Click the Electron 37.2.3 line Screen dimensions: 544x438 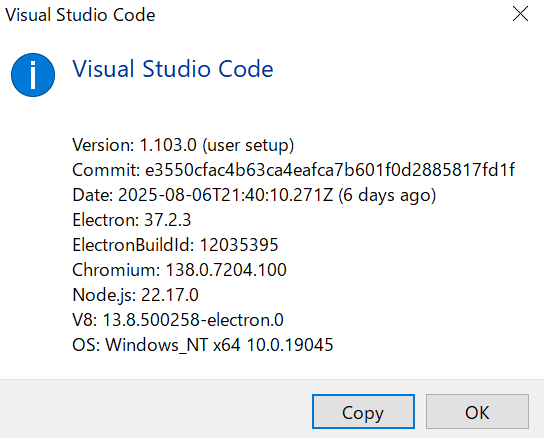click(131, 220)
